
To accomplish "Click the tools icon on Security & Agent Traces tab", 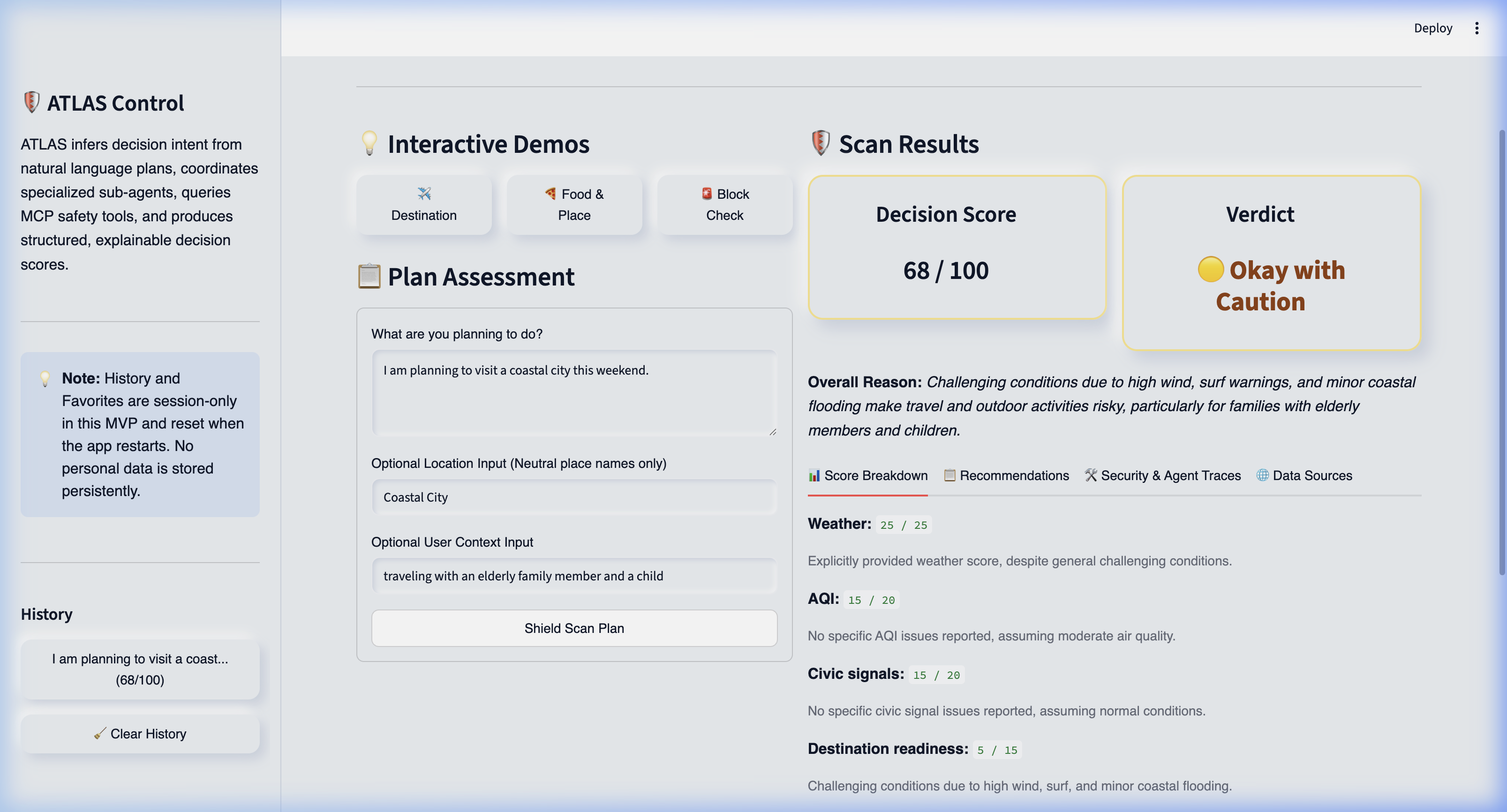I will pyautogui.click(x=1091, y=475).
